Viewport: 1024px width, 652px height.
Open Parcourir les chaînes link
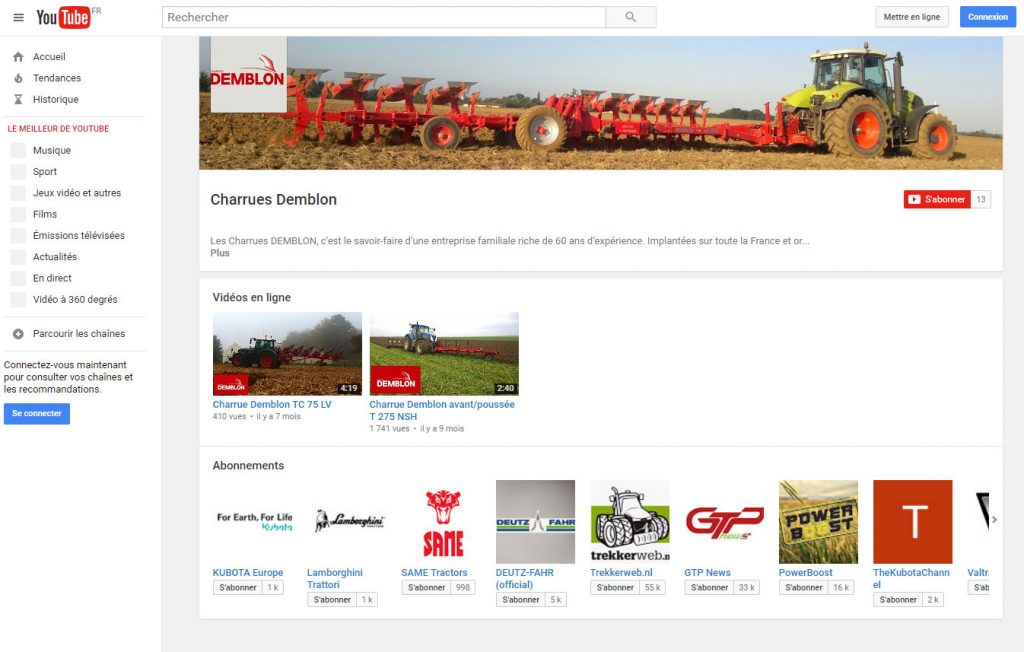[x=79, y=334]
